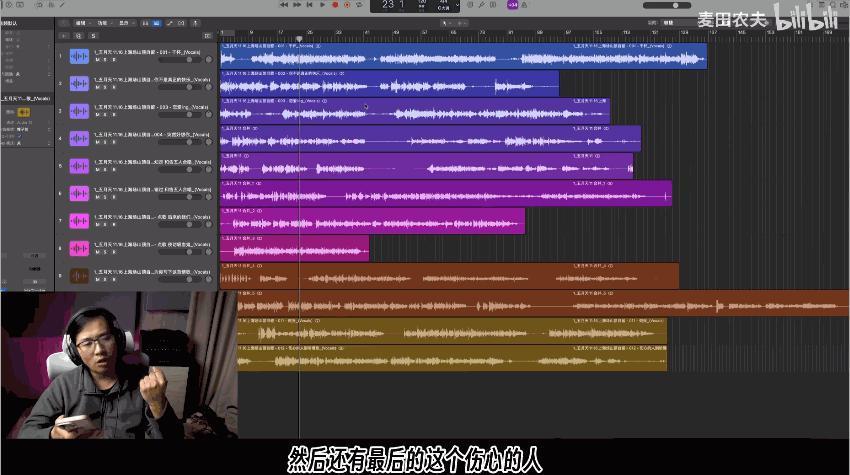Go to project beginning using transport button
Screen dimensions: 850x475
click(x=310, y=4)
